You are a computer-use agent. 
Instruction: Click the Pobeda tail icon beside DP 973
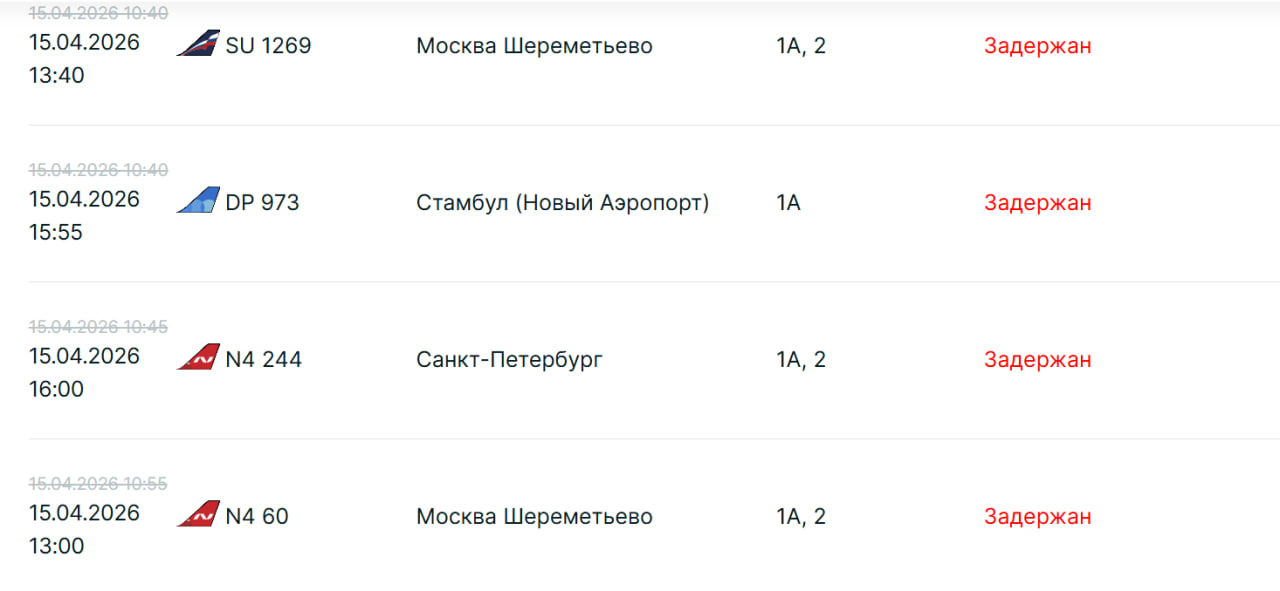click(198, 200)
